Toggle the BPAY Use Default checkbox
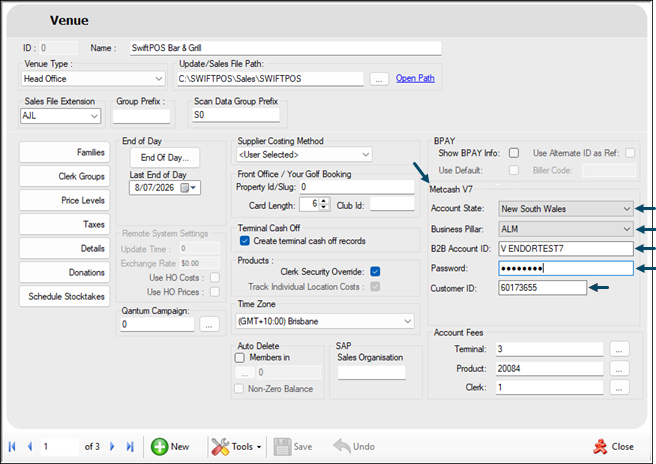This screenshot has width=656, height=464. click(x=514, y=170)
